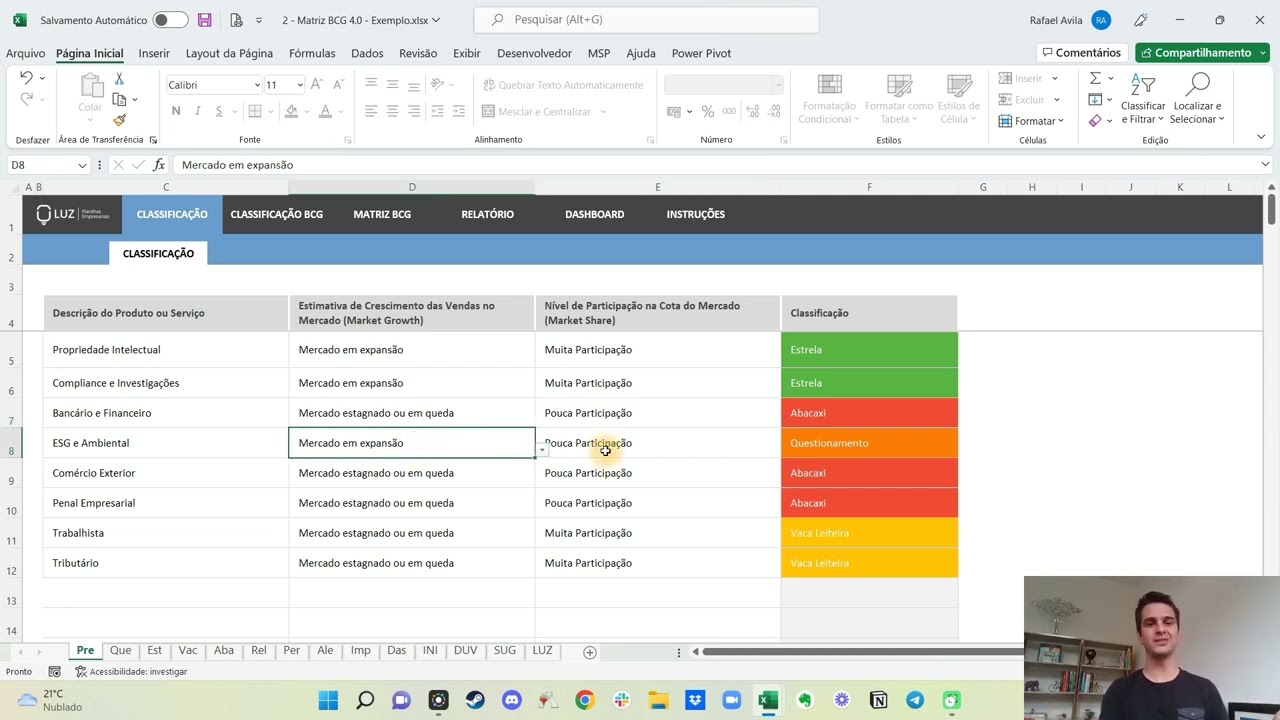The height and width of the screenshot is (720, 1280).
Task: Select the Estrela cell for Propriedade Intelectual
Action: (869, 350)
